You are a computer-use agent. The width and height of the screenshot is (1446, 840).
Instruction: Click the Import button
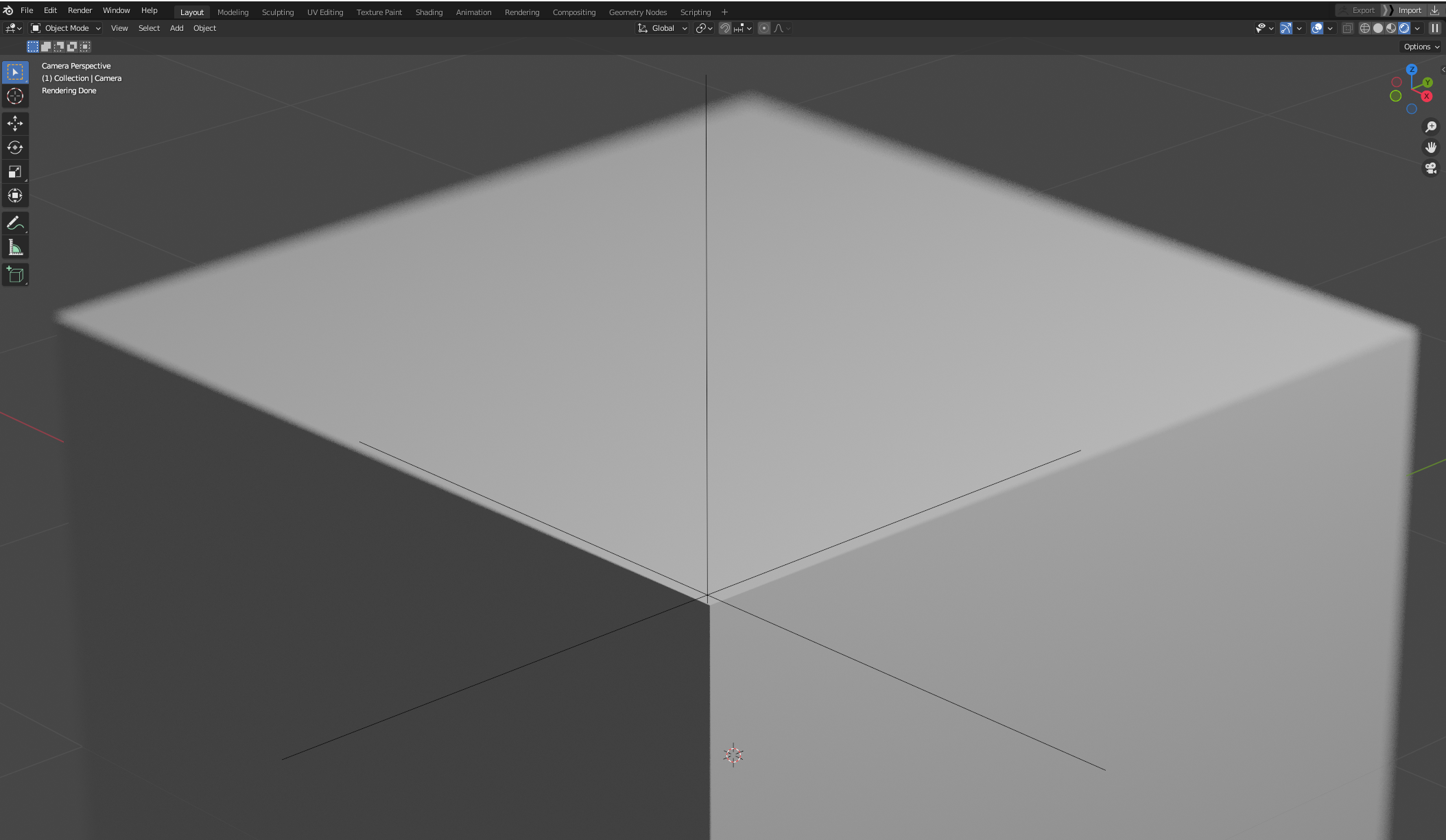1410,10
